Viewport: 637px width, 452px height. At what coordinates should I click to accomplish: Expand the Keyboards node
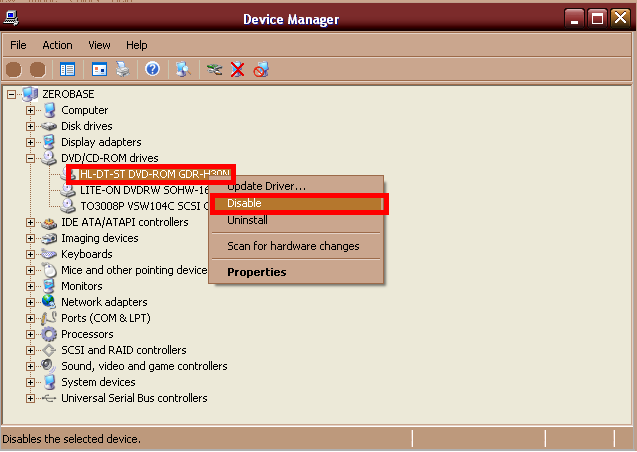(30, 255)
